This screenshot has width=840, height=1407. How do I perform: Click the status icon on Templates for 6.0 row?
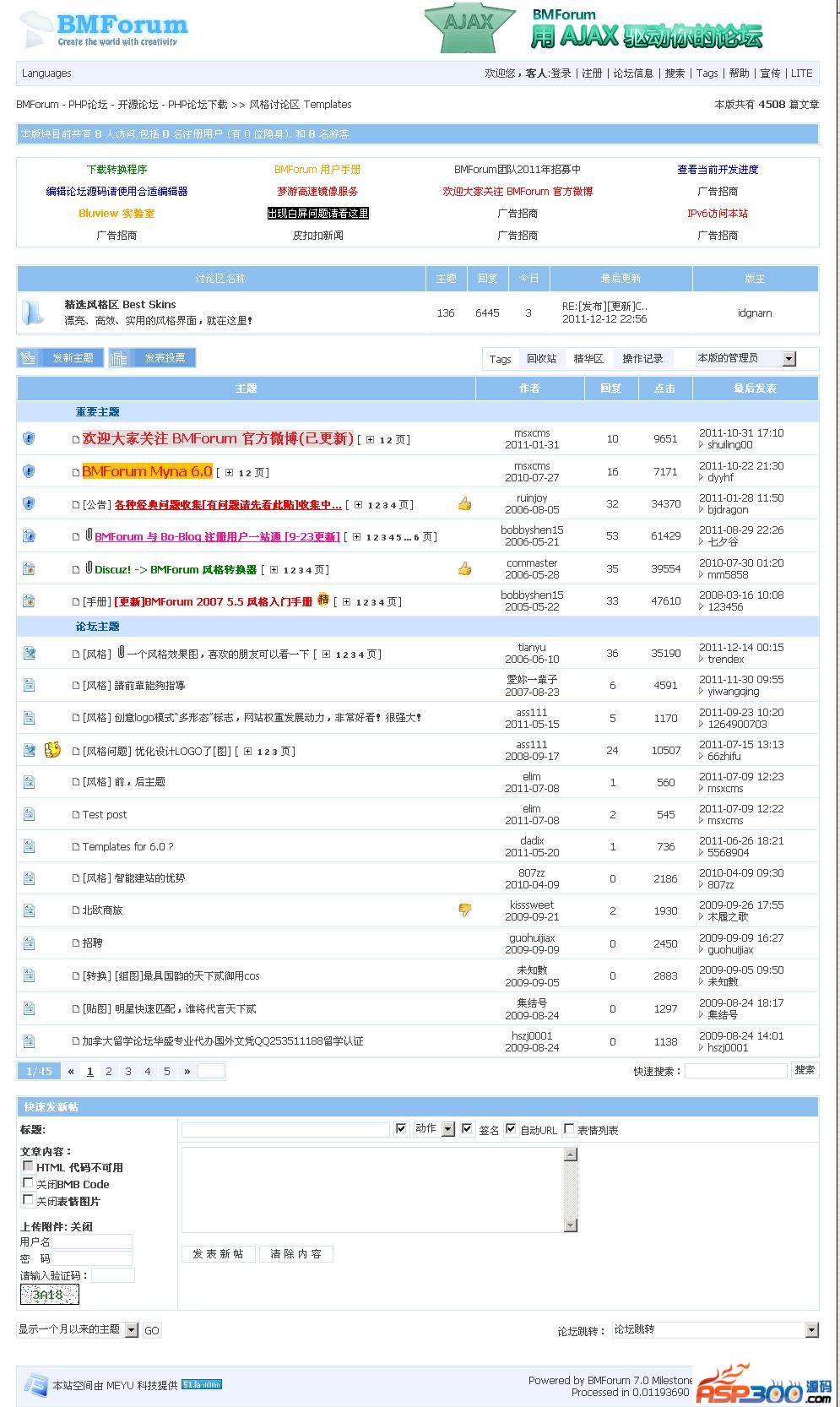pyautogui.click(x=29, y=846)
